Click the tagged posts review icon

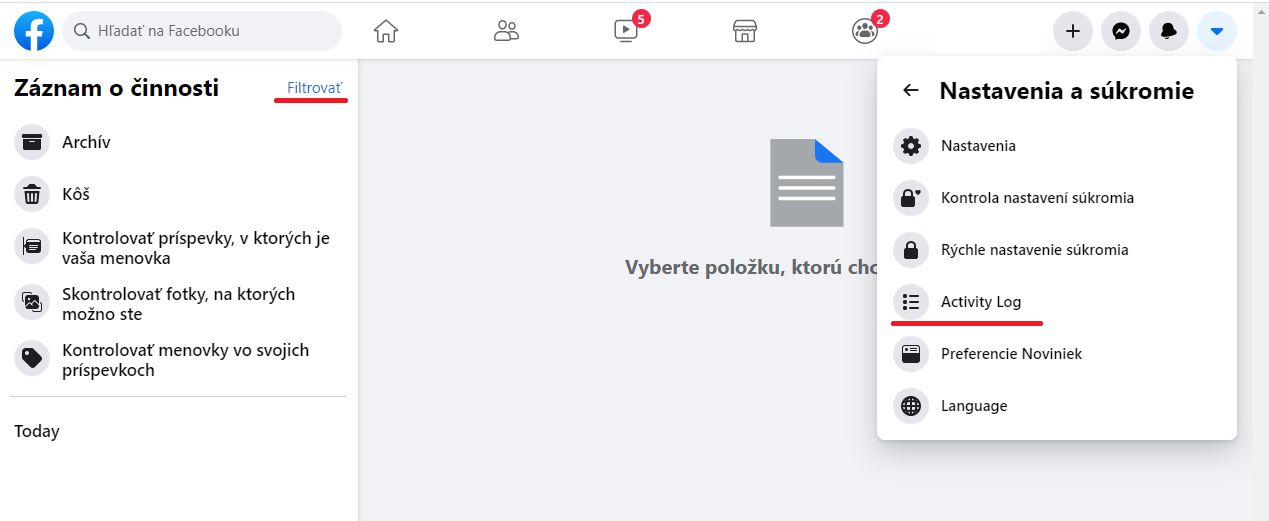click(x=32, y=246)
